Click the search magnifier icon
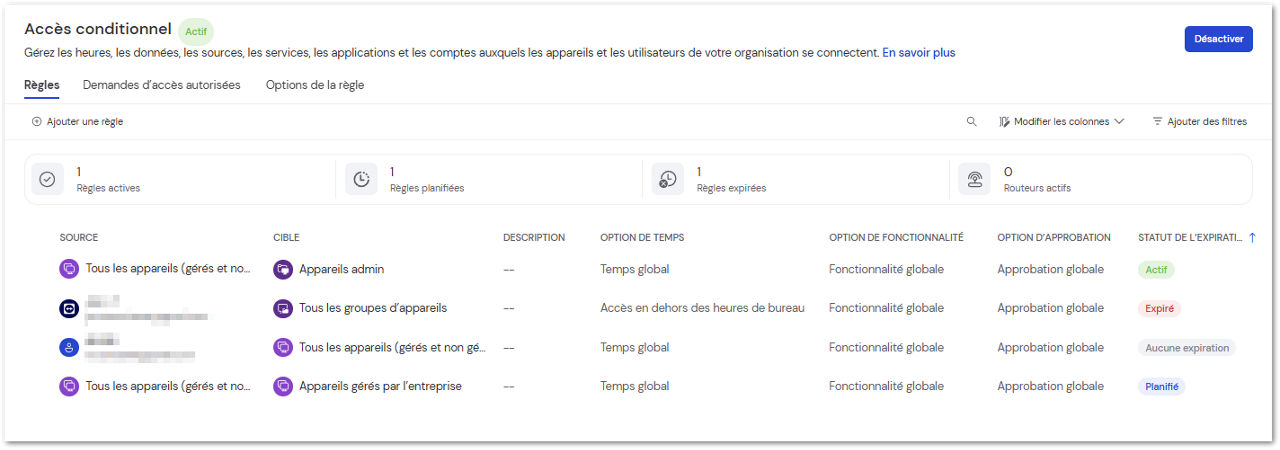The width and height of the screenshot is (1280, 450). 971,122
